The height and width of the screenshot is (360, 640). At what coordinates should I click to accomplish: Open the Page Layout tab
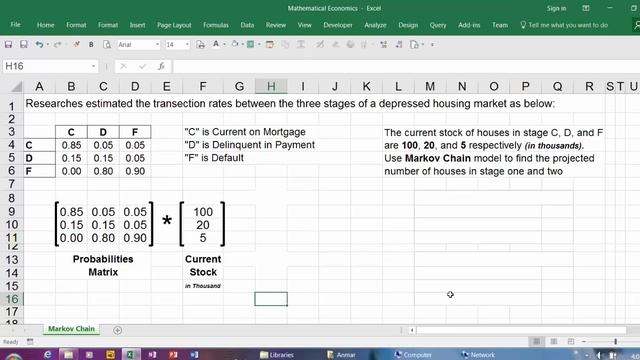coord(174,25)
